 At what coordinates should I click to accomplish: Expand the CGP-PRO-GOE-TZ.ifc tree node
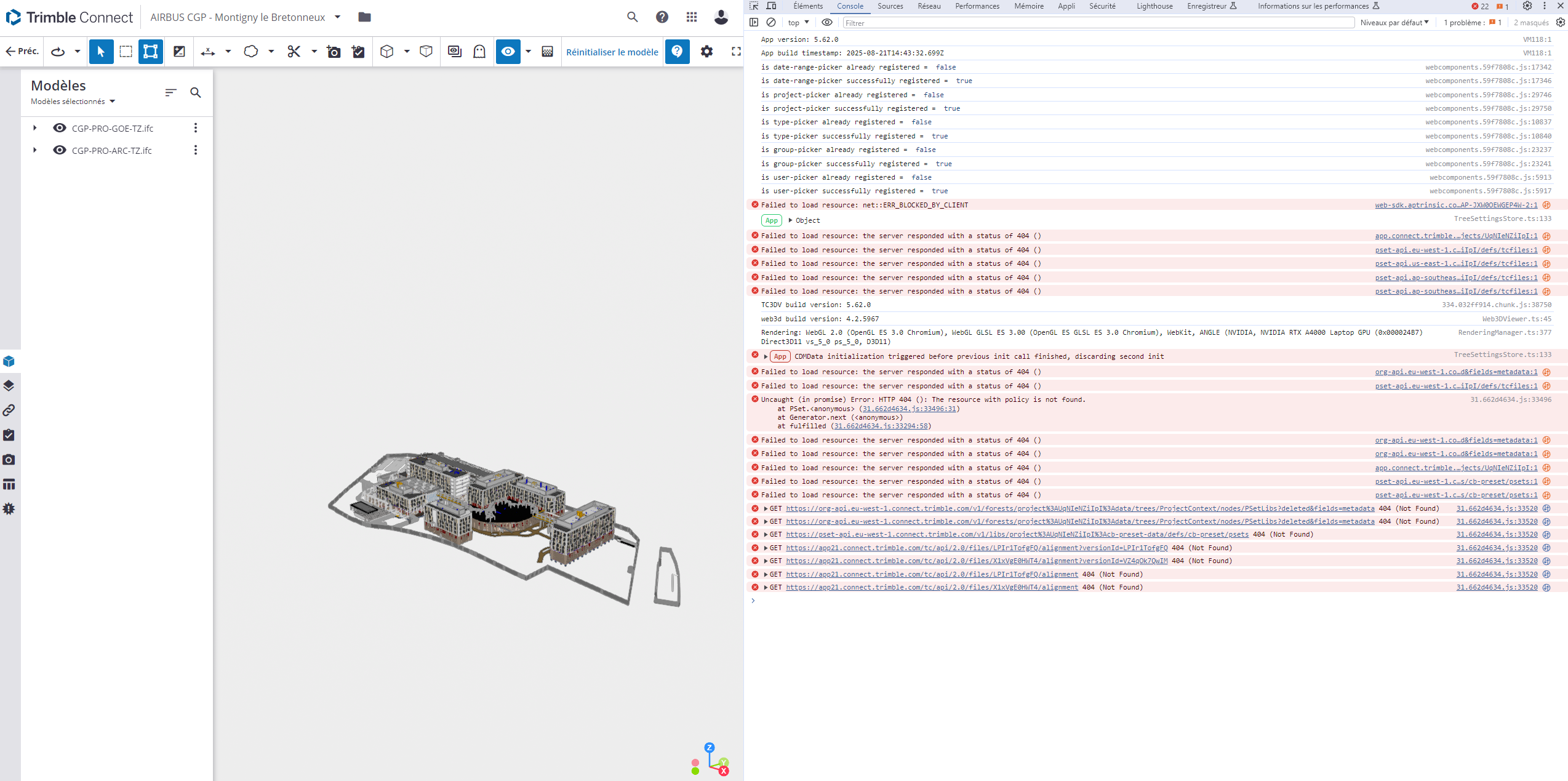pyautogui.click(x=35, y=128)
